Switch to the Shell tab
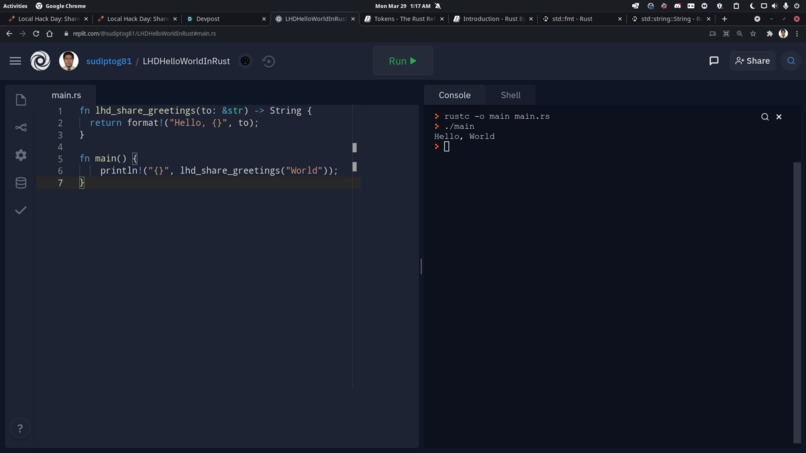The image size is (806, 453). (x=510, y=95)
